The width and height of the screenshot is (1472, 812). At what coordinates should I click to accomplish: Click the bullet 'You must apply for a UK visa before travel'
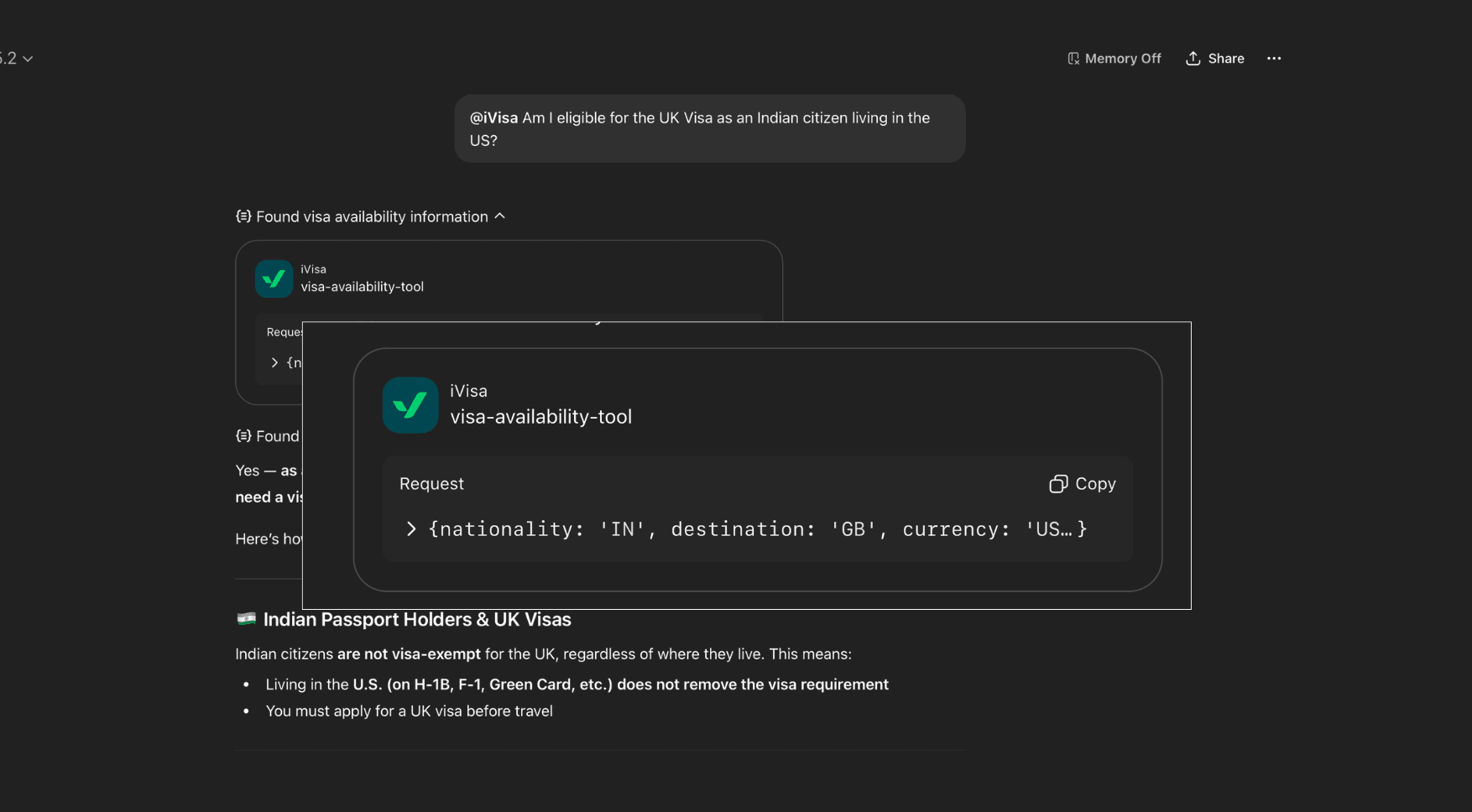(410, 711)
